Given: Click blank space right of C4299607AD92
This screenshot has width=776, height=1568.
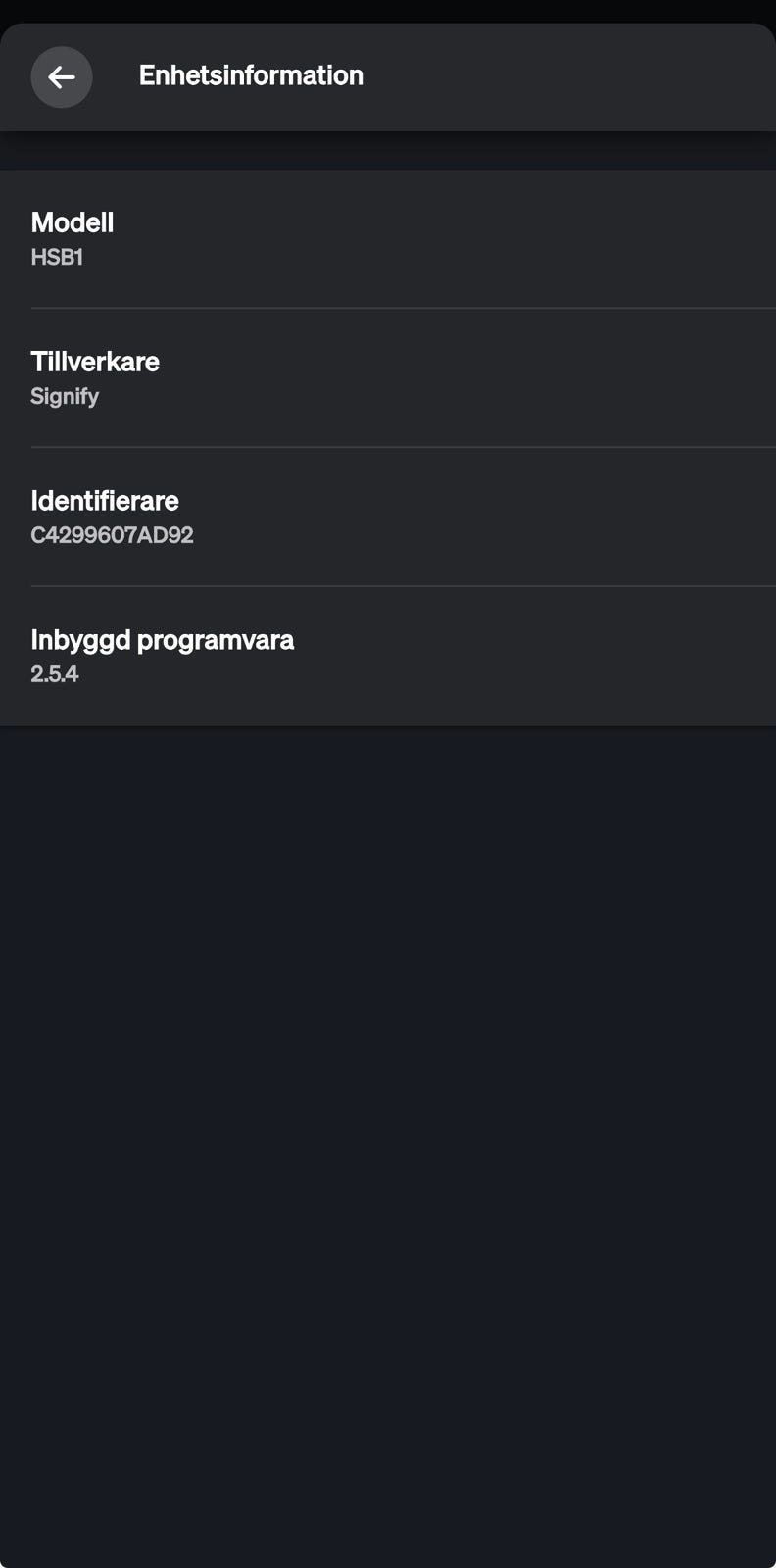Looking at the screenshot, I should point(490,536).
